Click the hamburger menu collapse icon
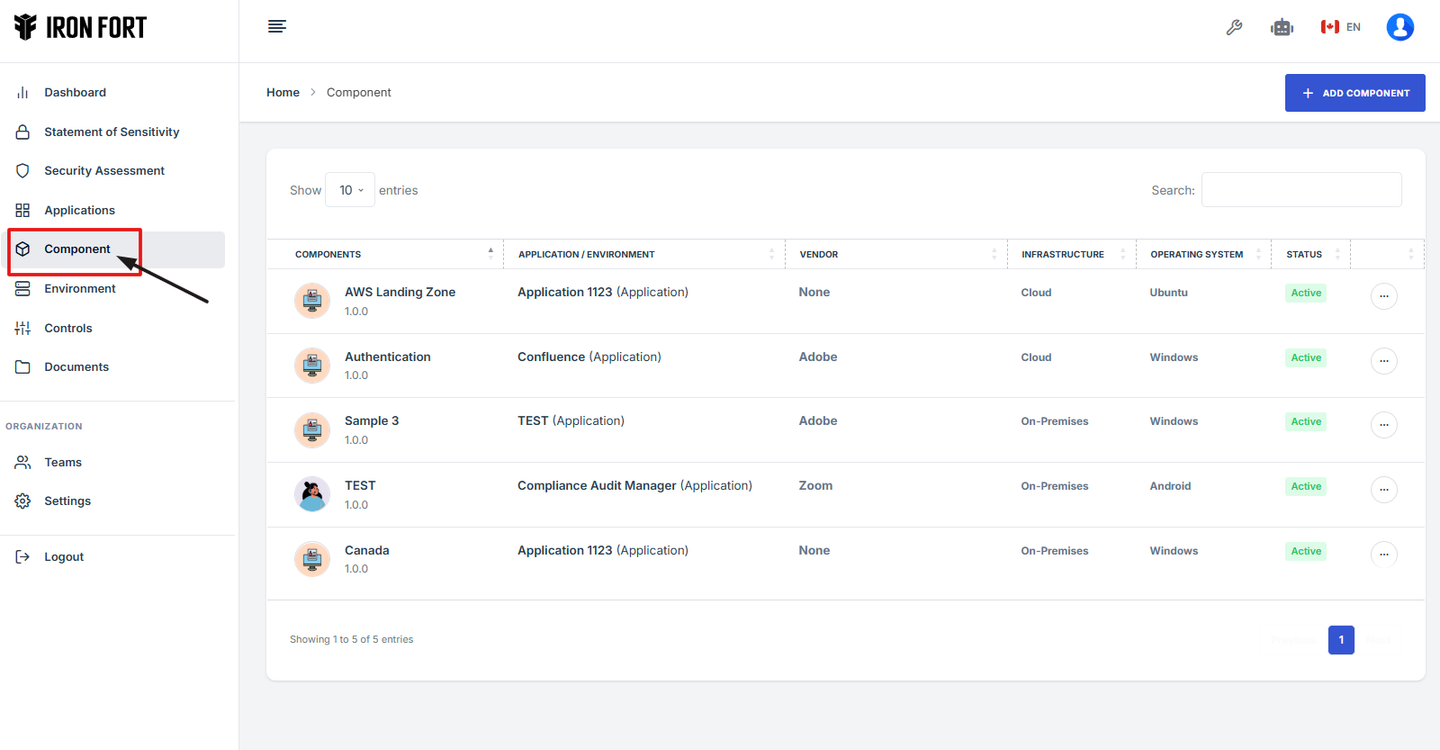 point(277,27)
